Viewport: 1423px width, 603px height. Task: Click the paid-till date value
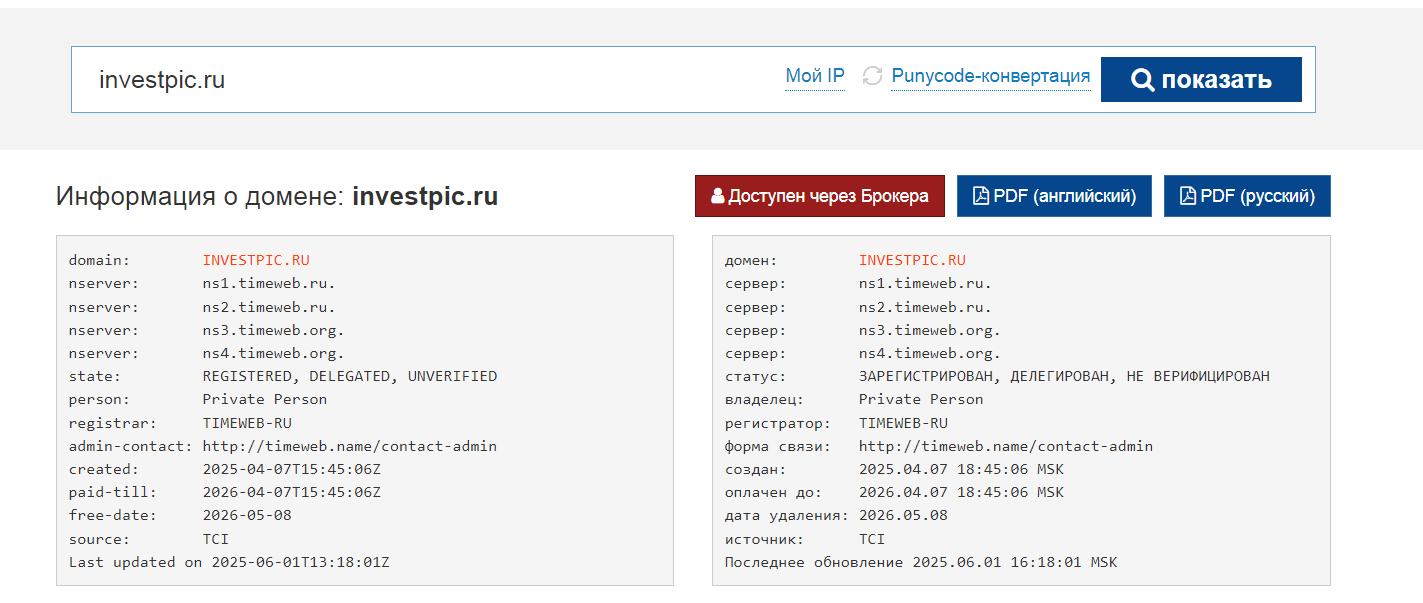pos(291,492)
